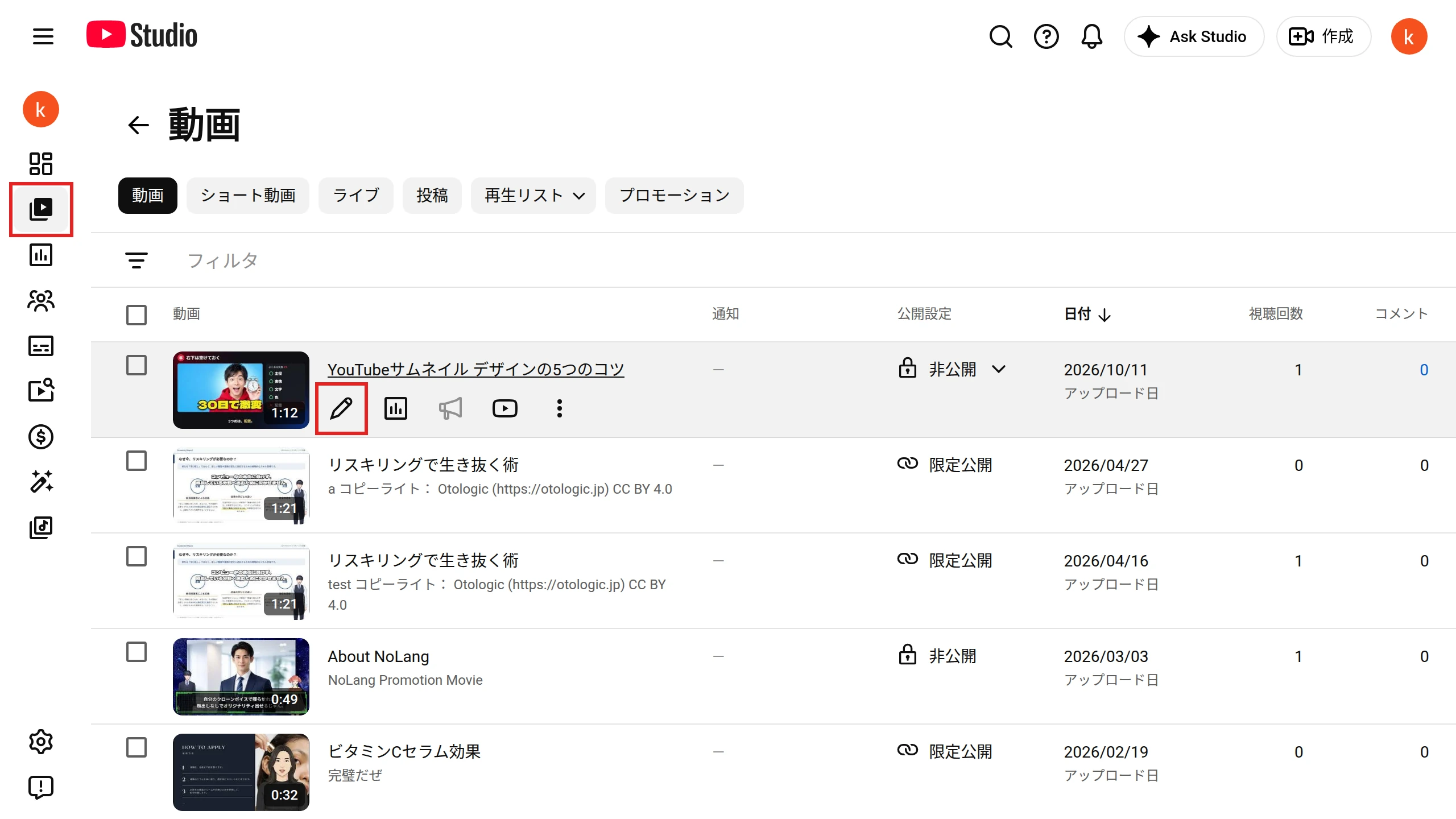Check the box for YouTubeサムネイル デザイン video
Image resolution: width=1456 pixels, height=819 pixels.
click(x=136, y=365)
